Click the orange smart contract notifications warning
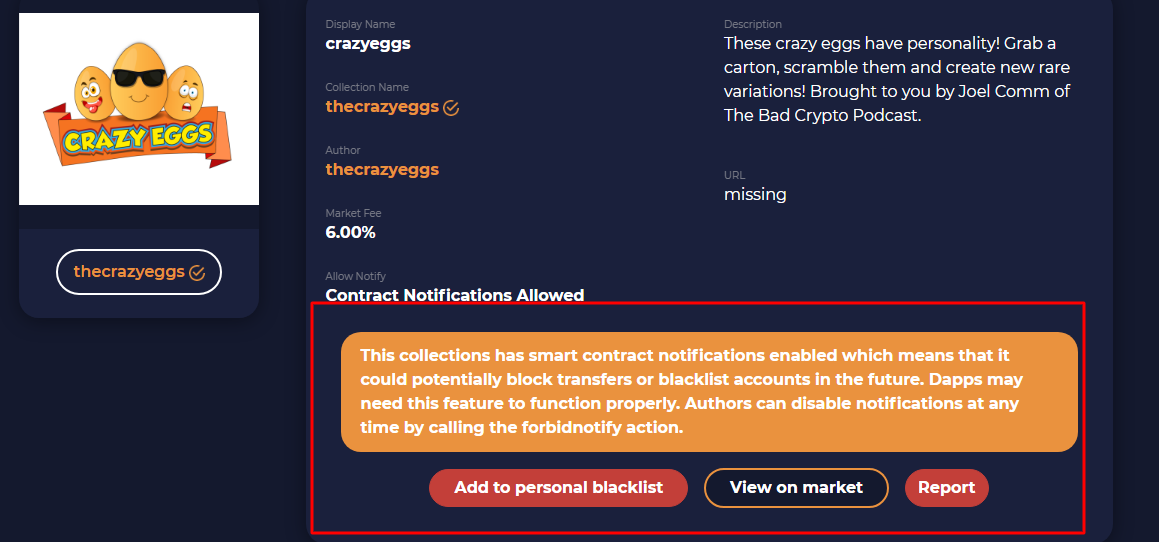The image size is (1159, 542). 710,392
